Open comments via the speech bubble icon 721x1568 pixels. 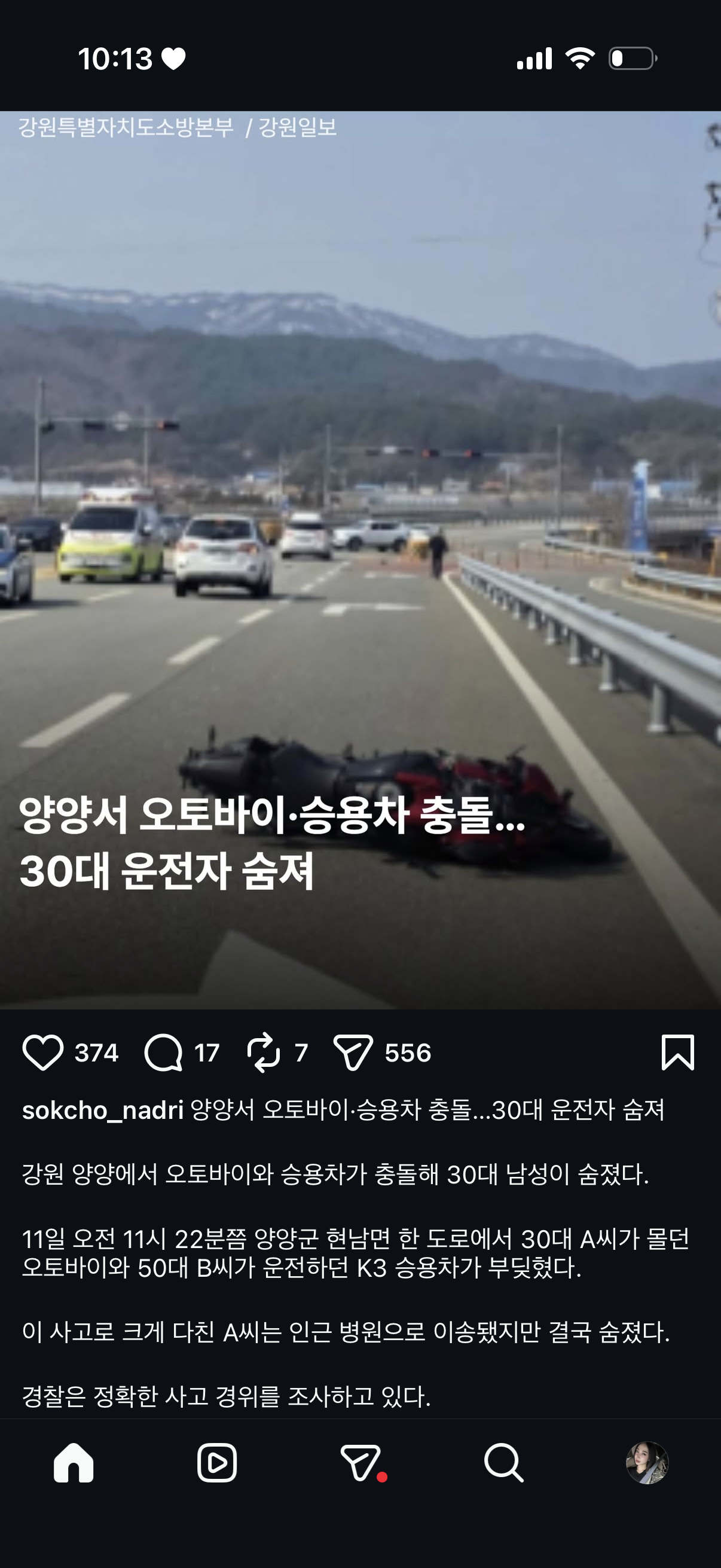(x=163, y=1053)
